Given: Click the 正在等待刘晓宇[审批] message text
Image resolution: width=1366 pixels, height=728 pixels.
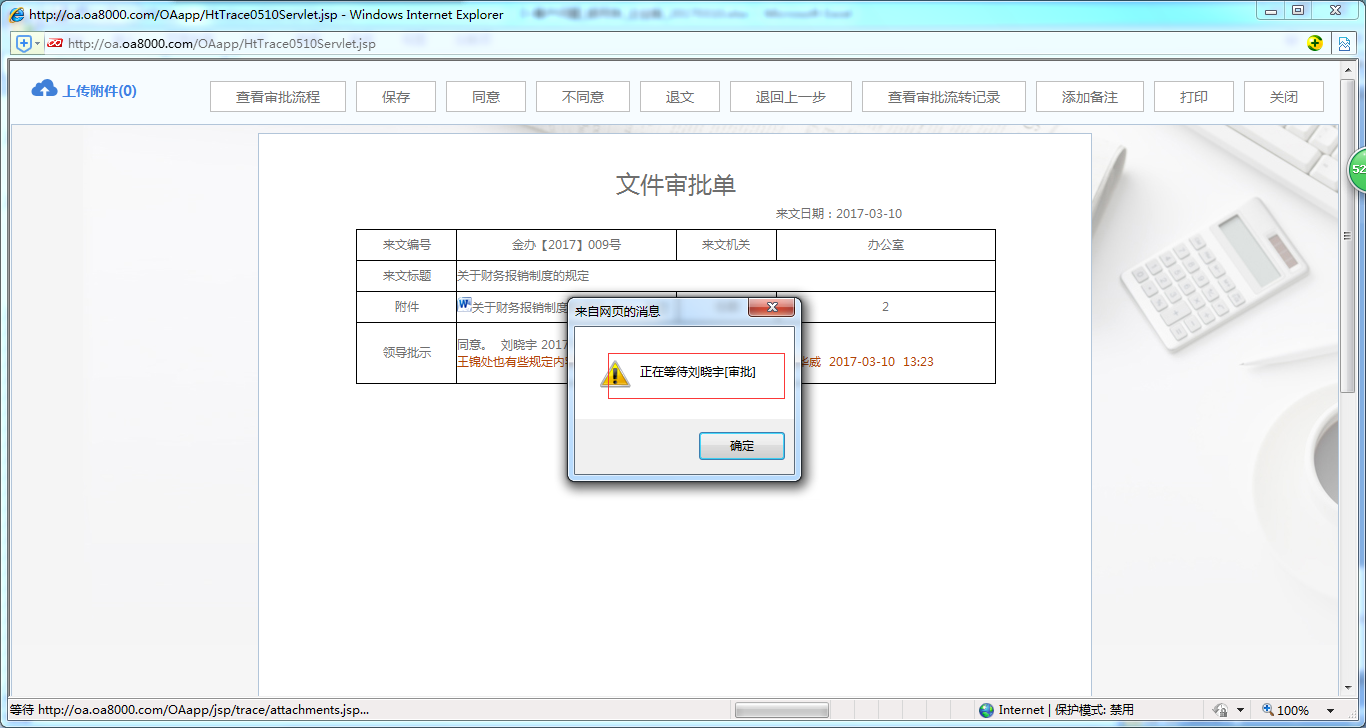Looking at the screenshot, I should [698, 372].
